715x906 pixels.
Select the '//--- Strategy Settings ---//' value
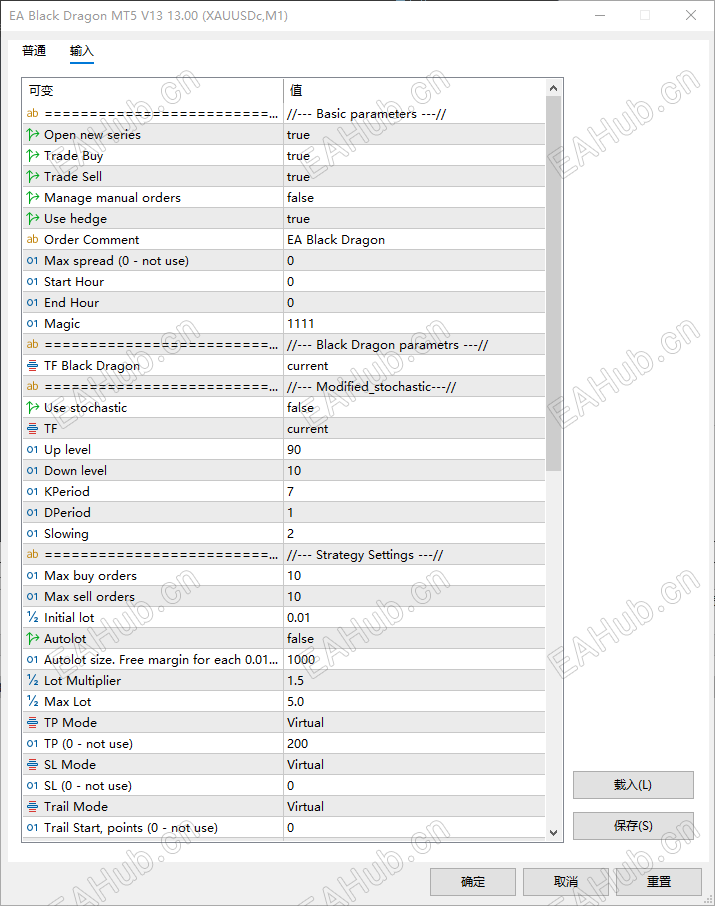tap(365, 555)
